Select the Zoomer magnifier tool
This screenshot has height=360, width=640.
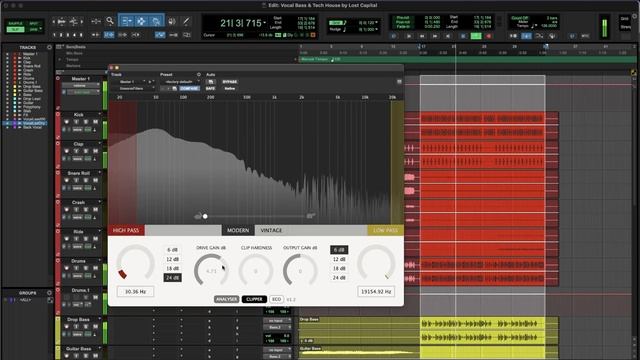pyautogui.click(x=110, y=21)
